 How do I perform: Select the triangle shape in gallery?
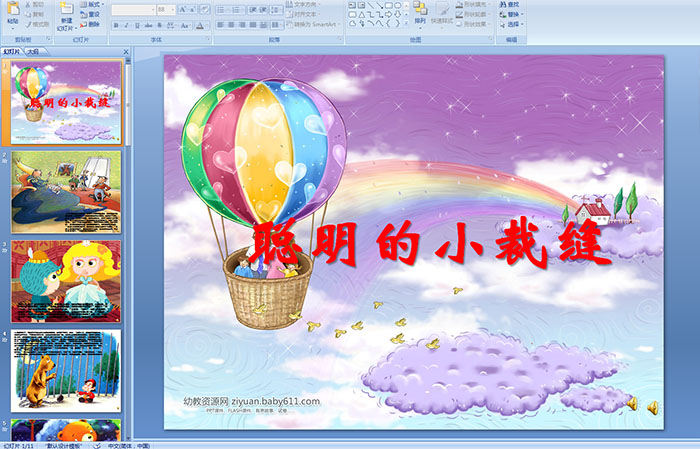pyautogui.click(x=361, y=15)
